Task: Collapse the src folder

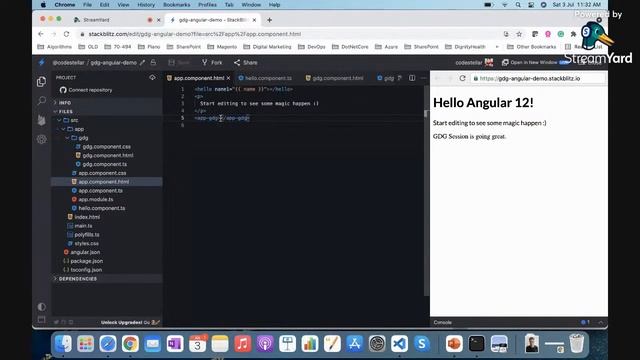Action: pyautogui.click(x=59, y=120)
